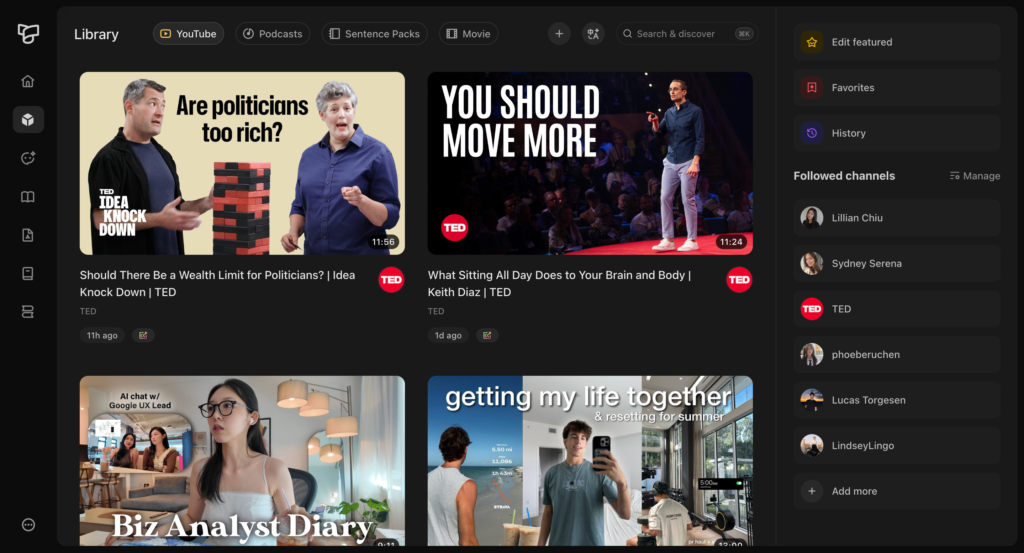Image resolution: width=1024 pixels, height=553 pixels.
Task: Click Lillian Chiu's avatar
Action: pos(812,217)
